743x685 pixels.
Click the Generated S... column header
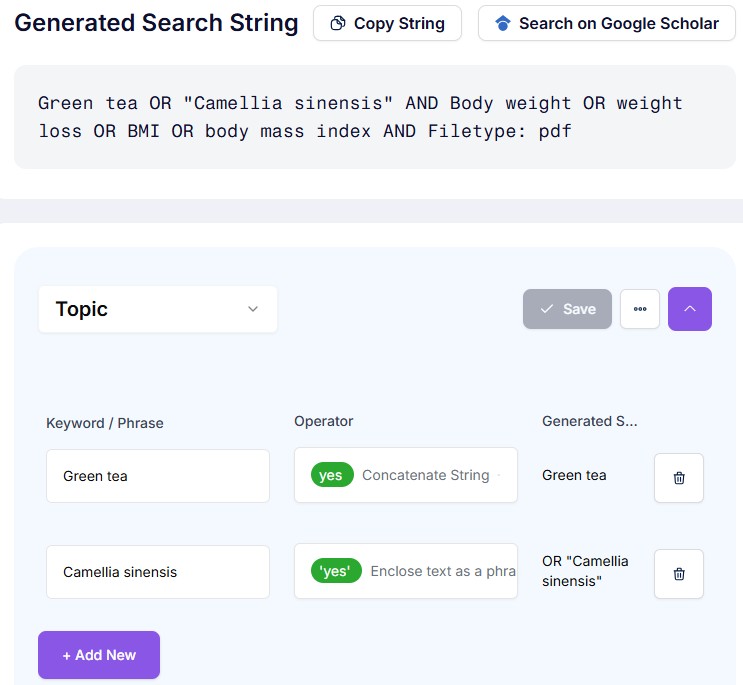pos(589,421)
